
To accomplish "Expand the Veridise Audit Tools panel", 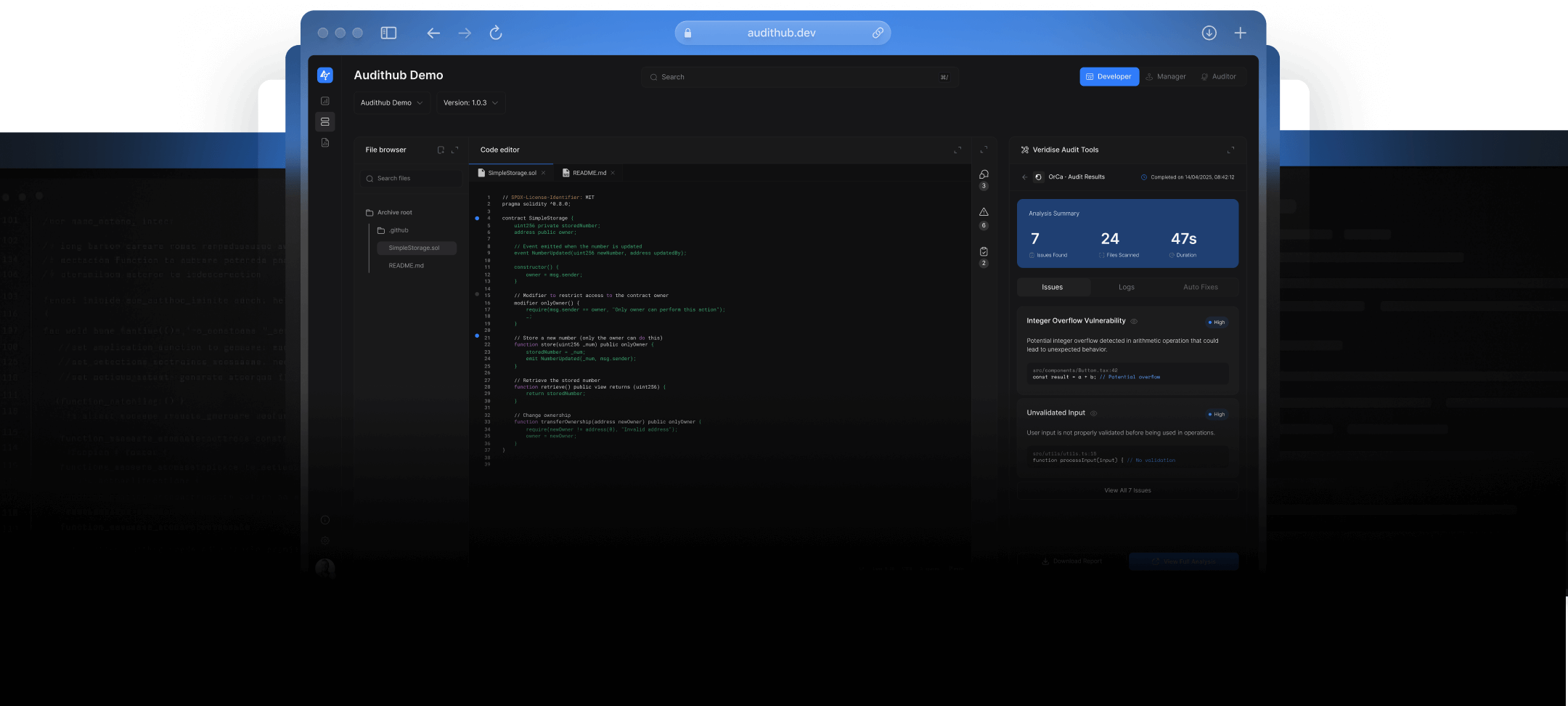I will click(x=1230, y=150).
